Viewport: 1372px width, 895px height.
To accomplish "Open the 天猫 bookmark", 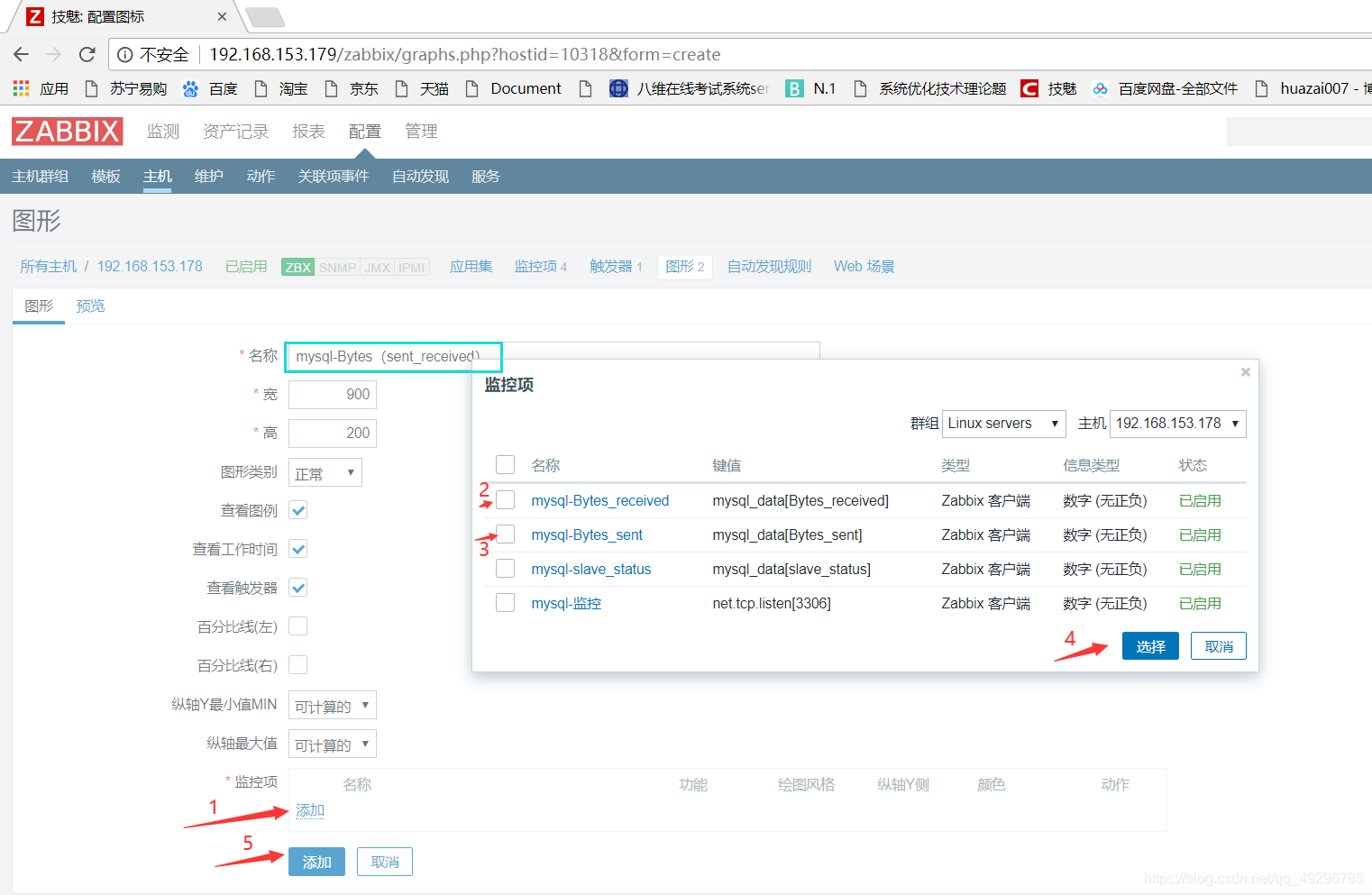I will (x=422, y=88).
